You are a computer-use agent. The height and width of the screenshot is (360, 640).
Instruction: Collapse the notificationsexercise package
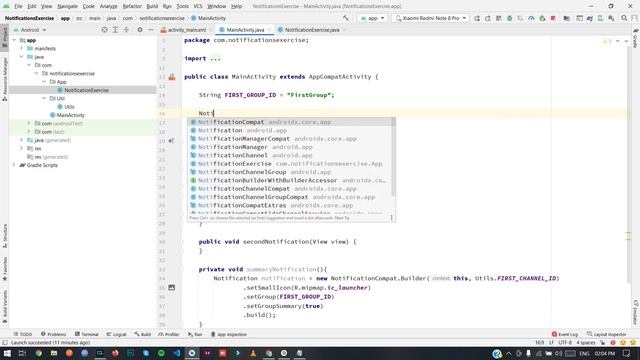(x=37, y=73)
